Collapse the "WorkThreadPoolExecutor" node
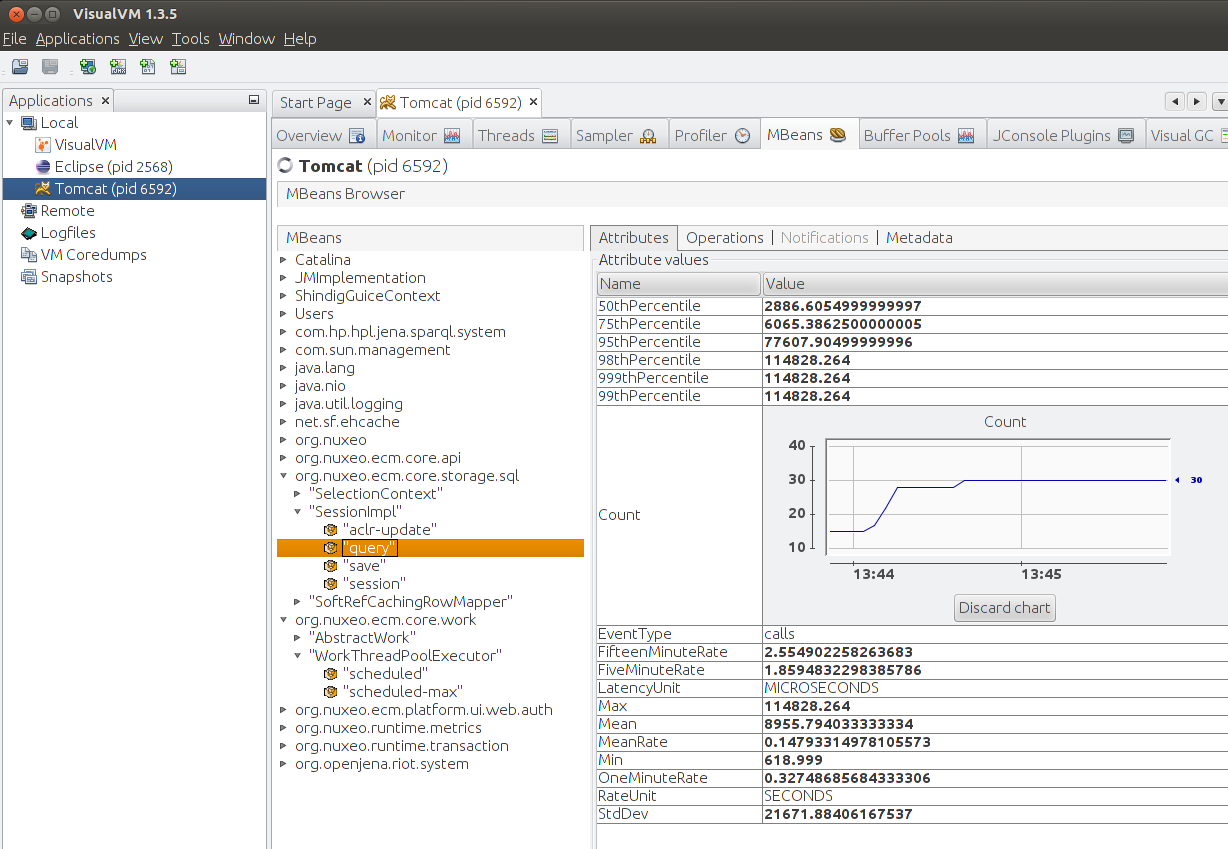1228x849 pixels. 298,656
